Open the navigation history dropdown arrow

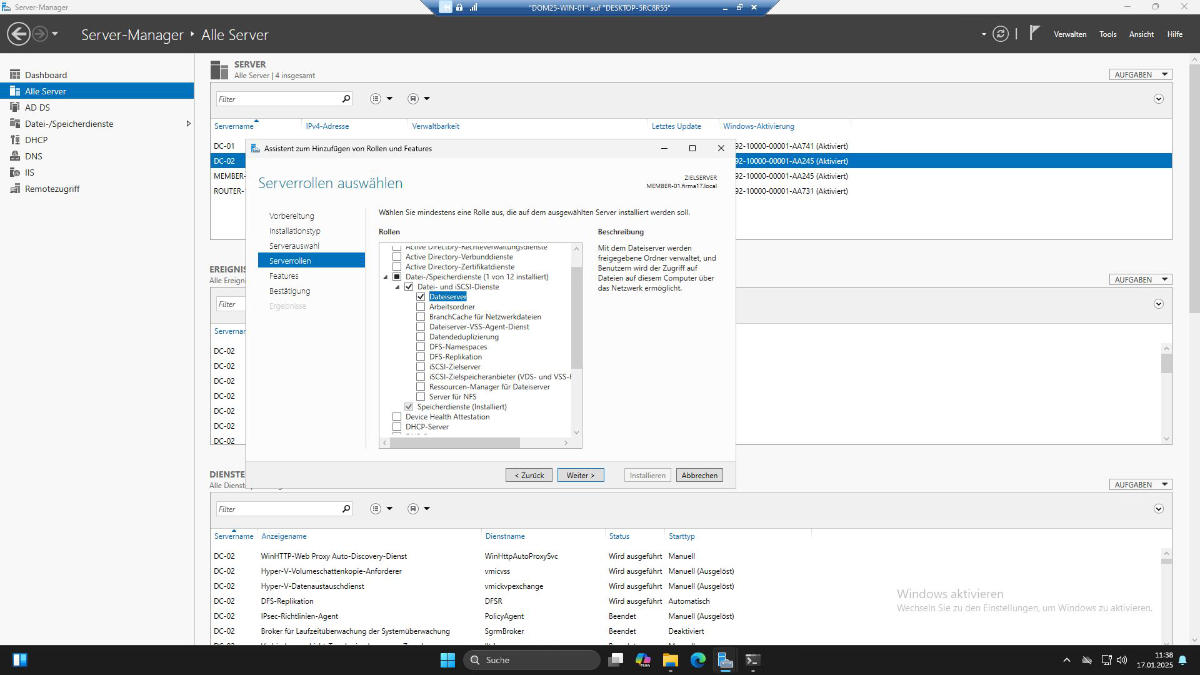coord(55,34)
